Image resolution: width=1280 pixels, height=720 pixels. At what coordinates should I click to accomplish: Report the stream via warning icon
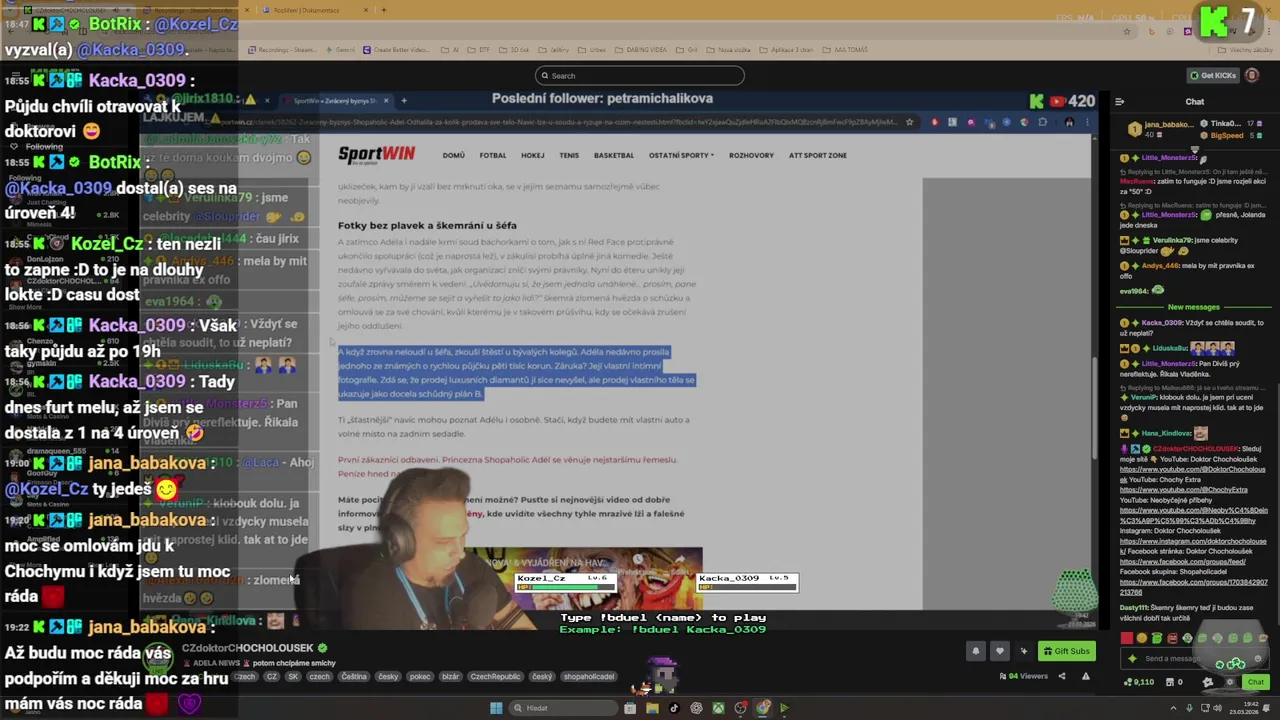pyautogui.click(x=1085, y=676)
